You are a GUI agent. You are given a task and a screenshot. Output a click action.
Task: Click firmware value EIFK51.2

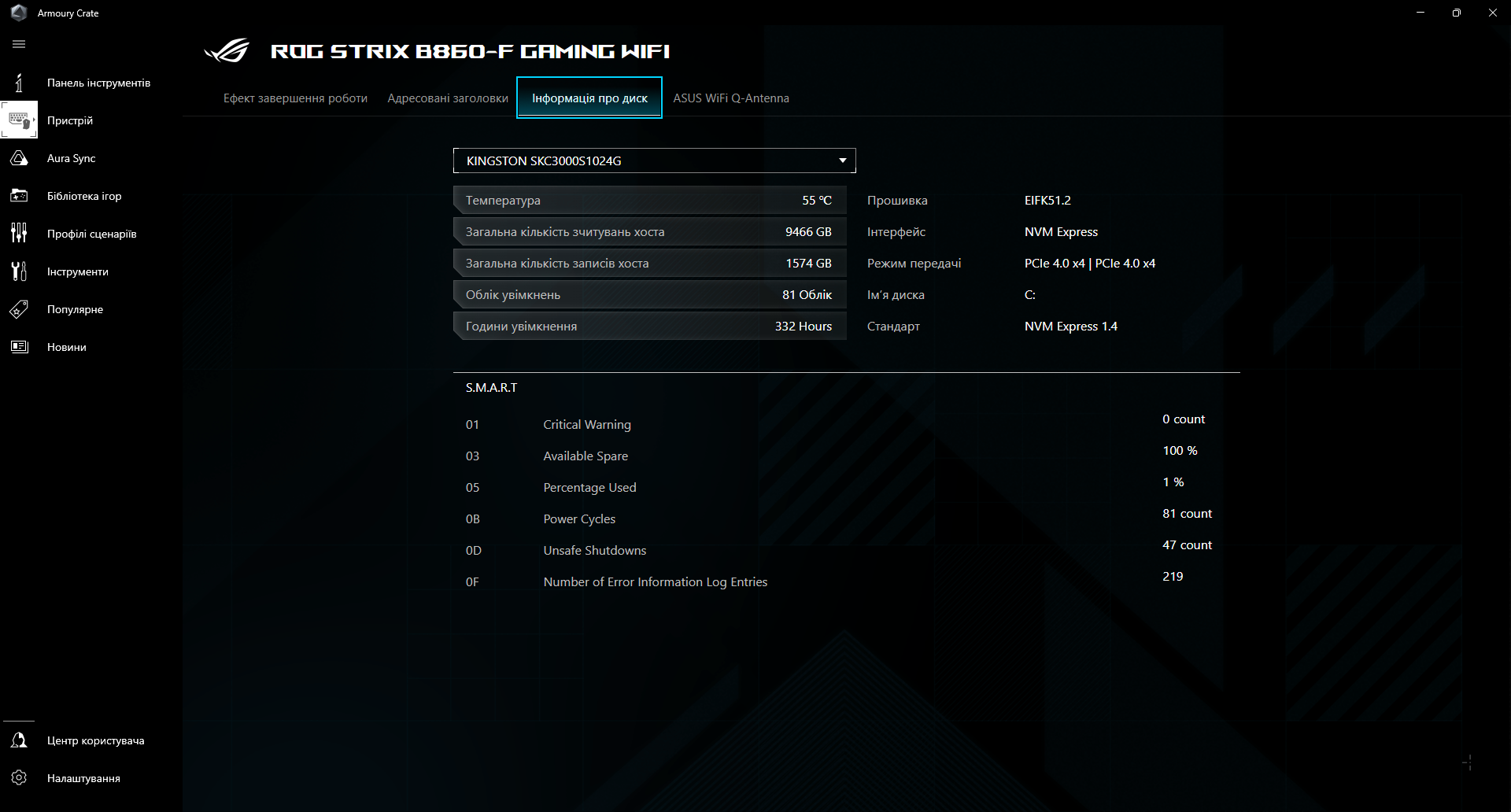(1047, 200)
